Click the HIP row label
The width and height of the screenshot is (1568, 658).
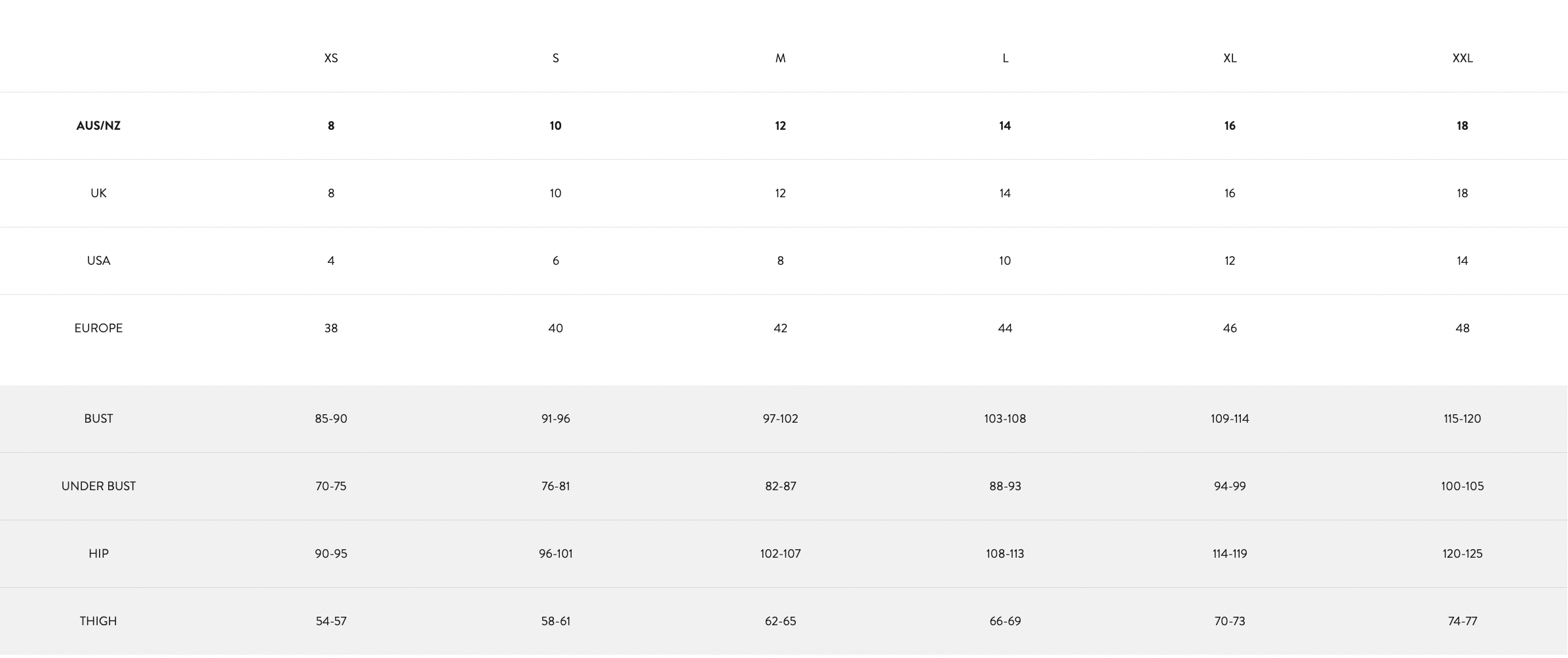[x=98, y=554]
